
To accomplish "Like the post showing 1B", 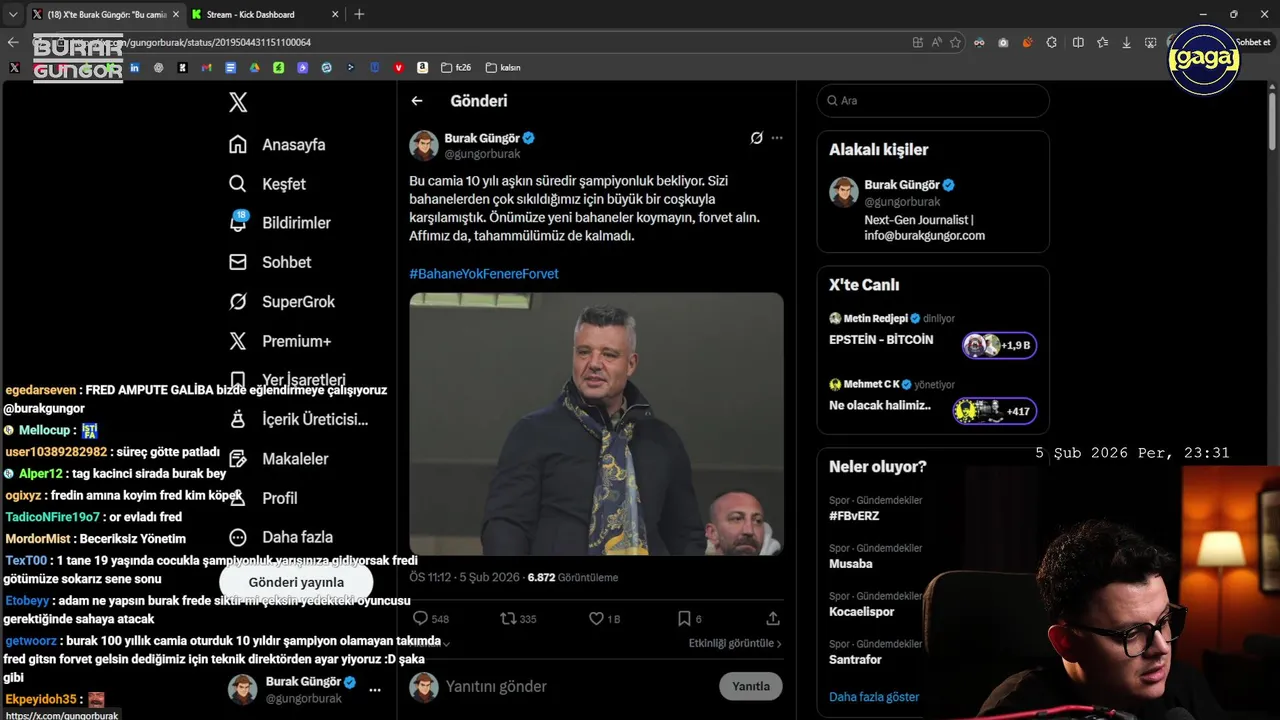I will click(596, 619).
